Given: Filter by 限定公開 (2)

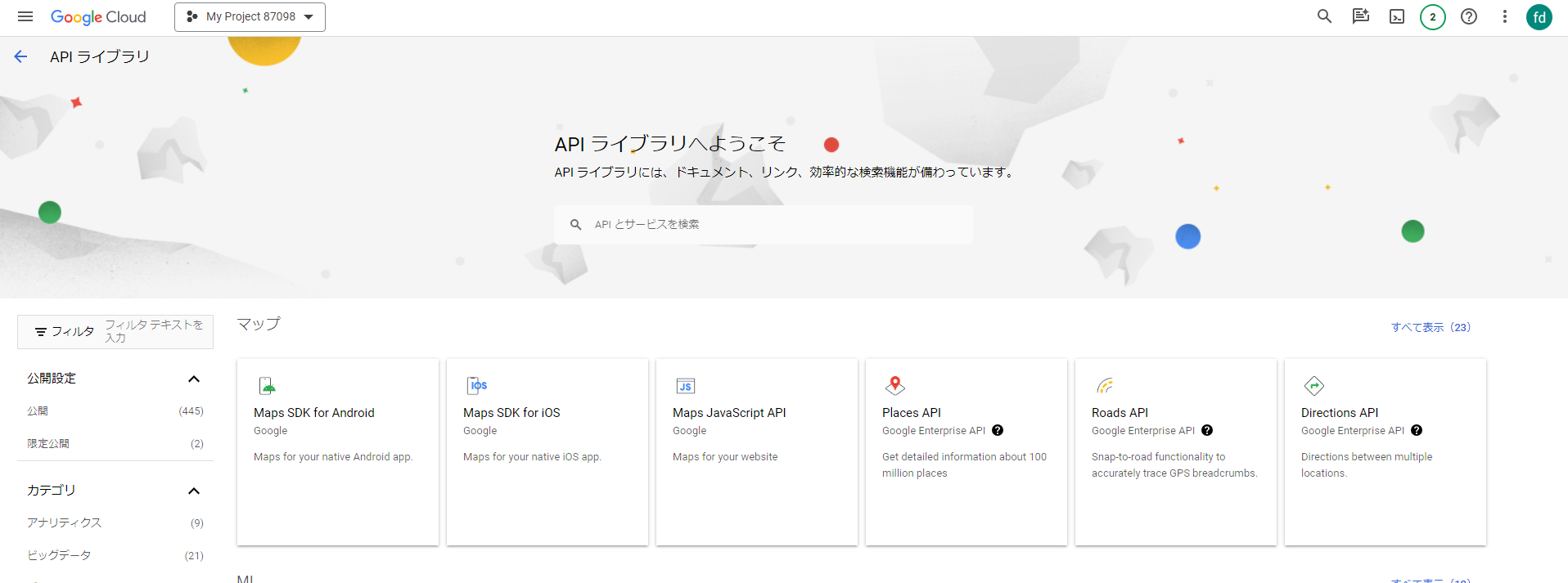Looking at the screenshot, I should [x=115, y=444].
